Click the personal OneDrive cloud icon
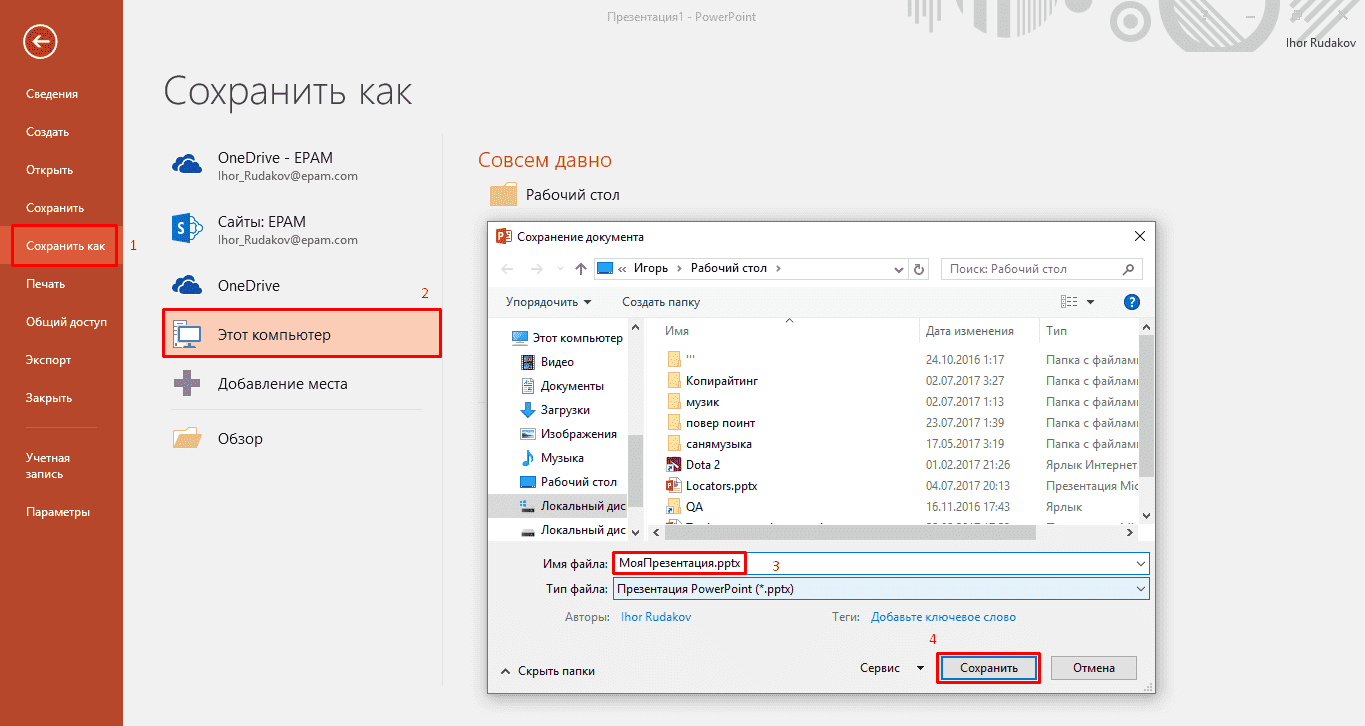1365x726 pixels. pyautogui.click(x=188, y=286)
